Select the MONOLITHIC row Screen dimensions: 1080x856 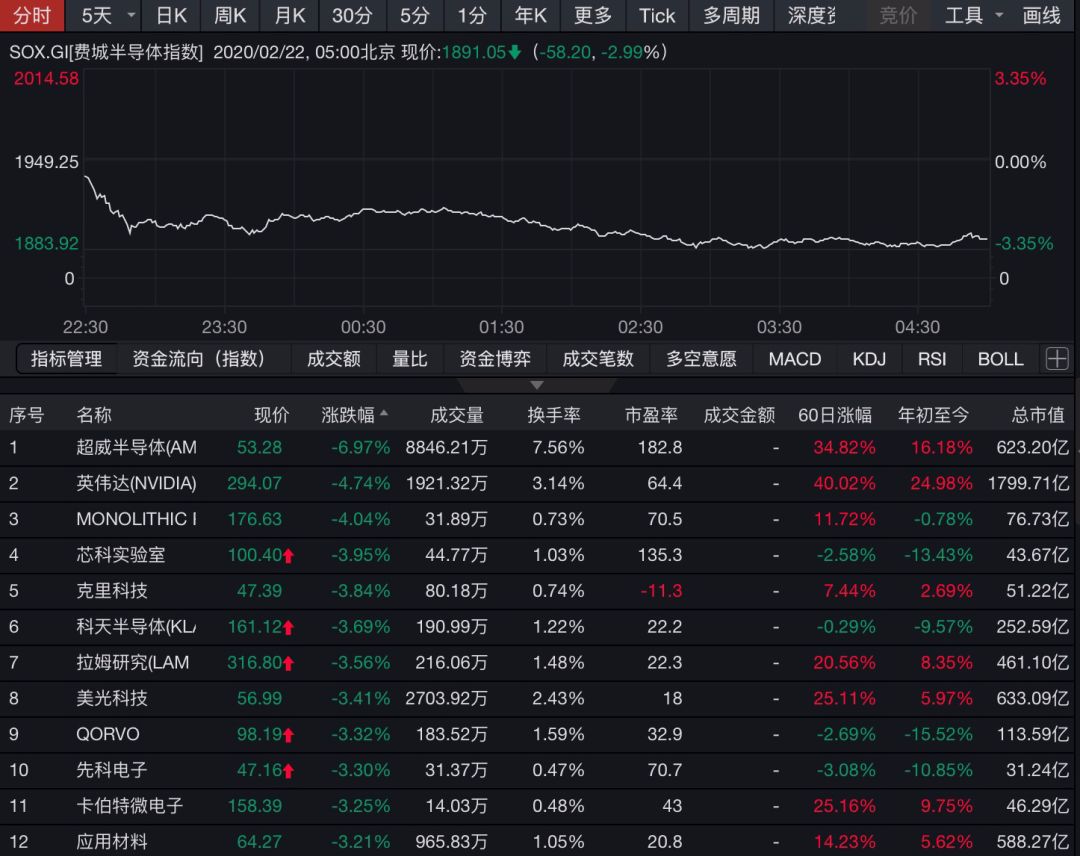pyautogui.click(x=537, y=519)
